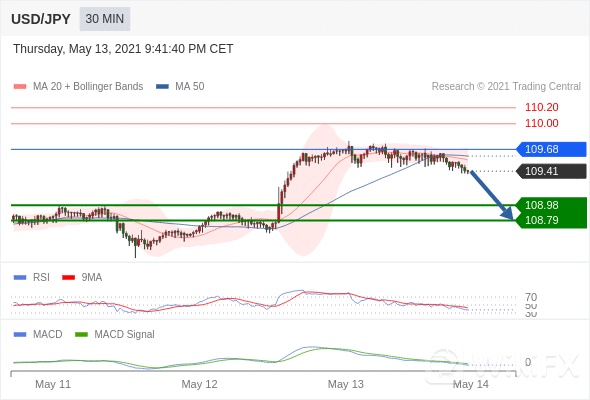590x400 pixels.
Task: Toggle the RSI legend marker
Action: (20, 278)
